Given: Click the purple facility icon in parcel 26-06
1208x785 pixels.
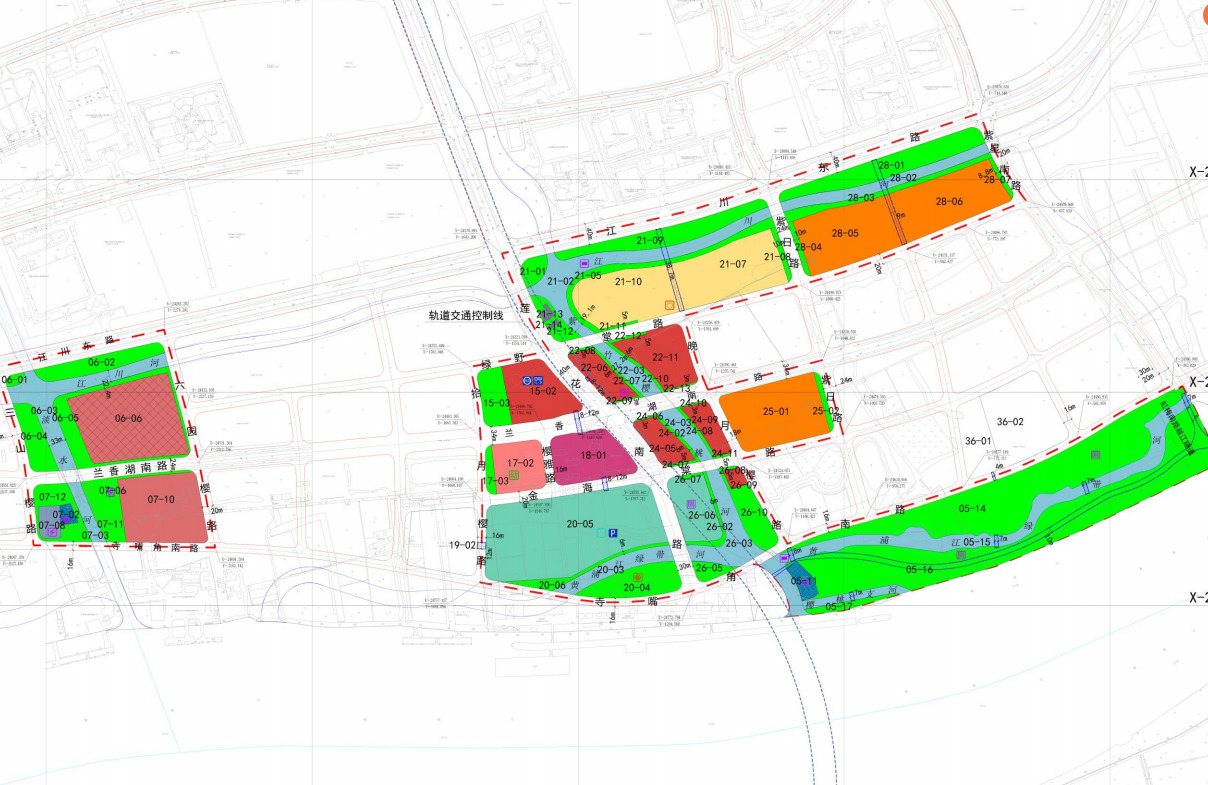Looking at the screenshot, I should pos(690,504).
